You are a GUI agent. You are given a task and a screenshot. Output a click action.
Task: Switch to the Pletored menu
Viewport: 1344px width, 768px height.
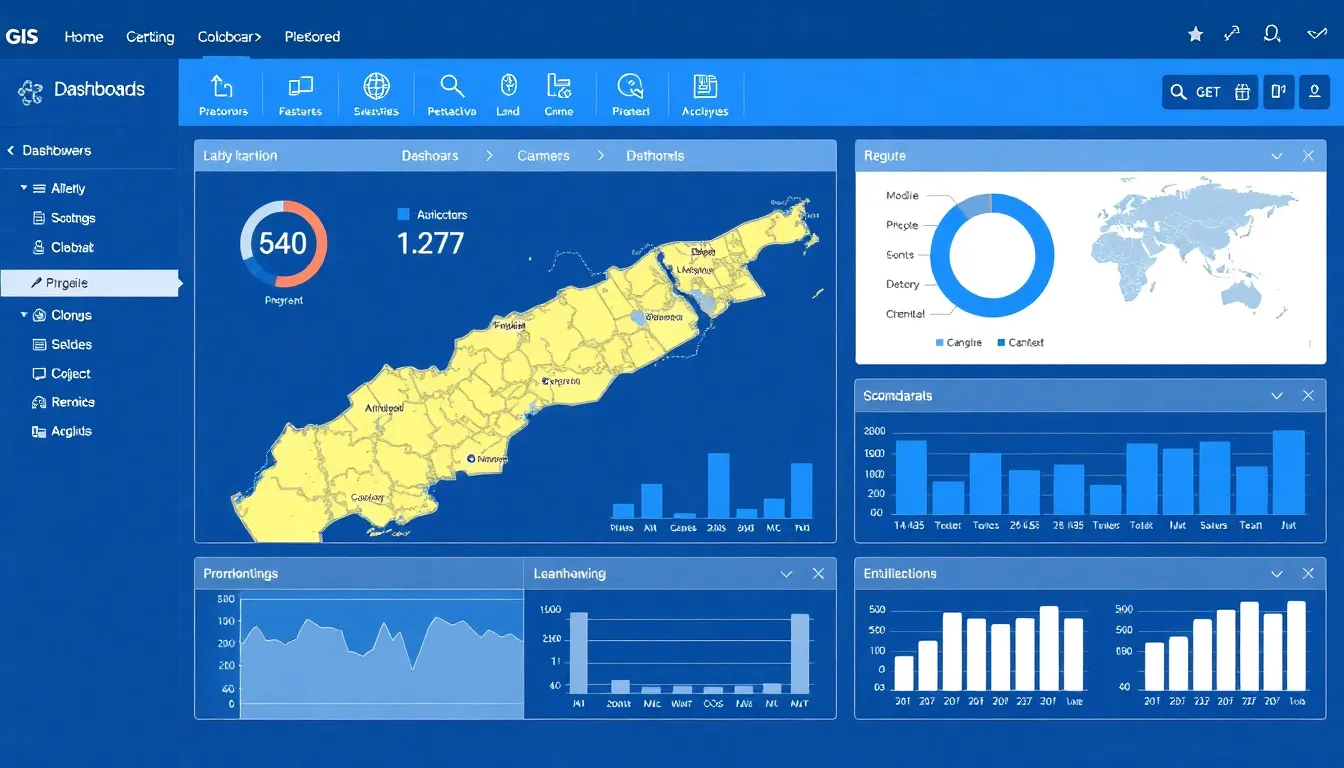click(312, 37)
